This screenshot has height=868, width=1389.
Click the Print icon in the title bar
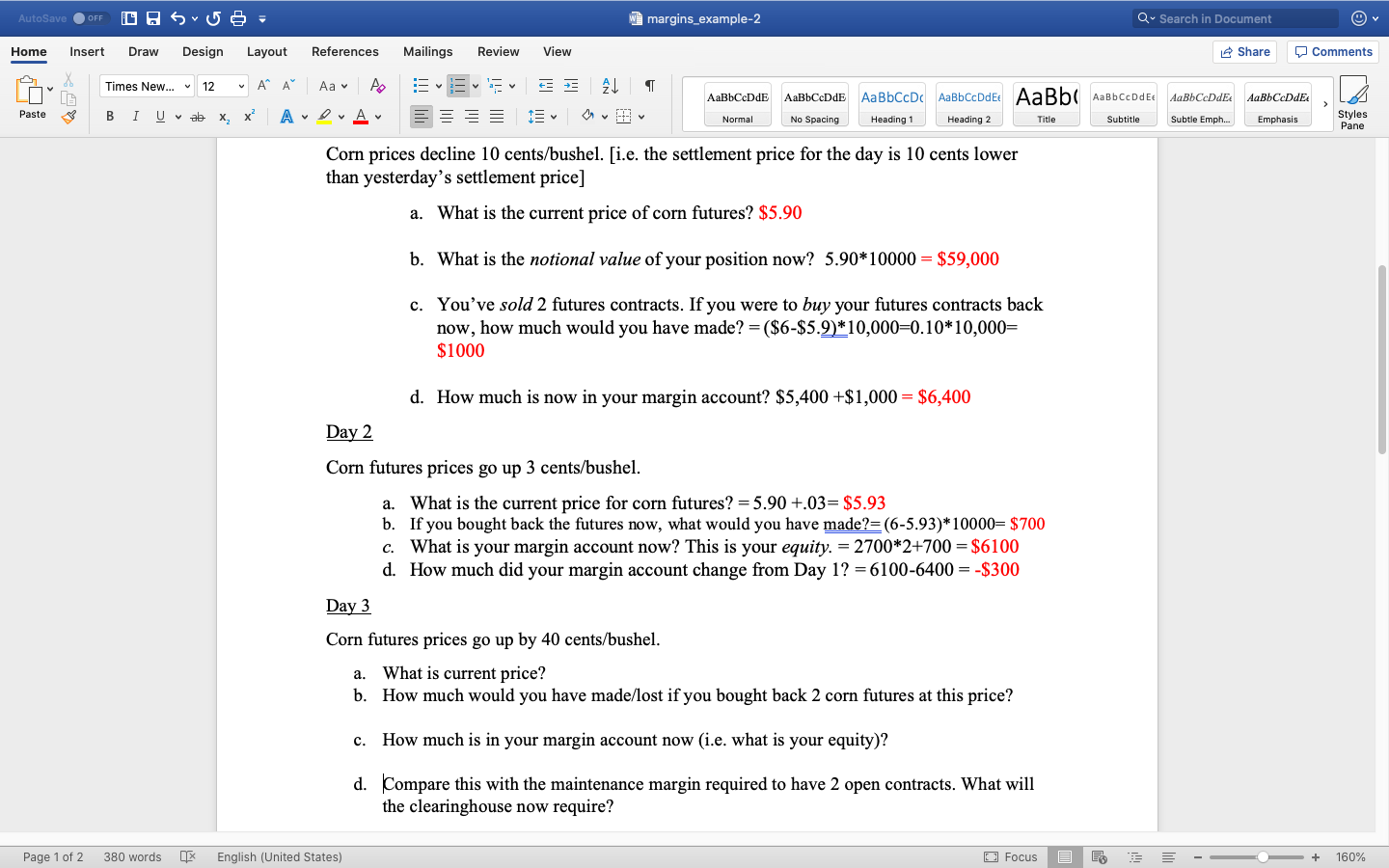pyautogui.click(x=237, y=17)
